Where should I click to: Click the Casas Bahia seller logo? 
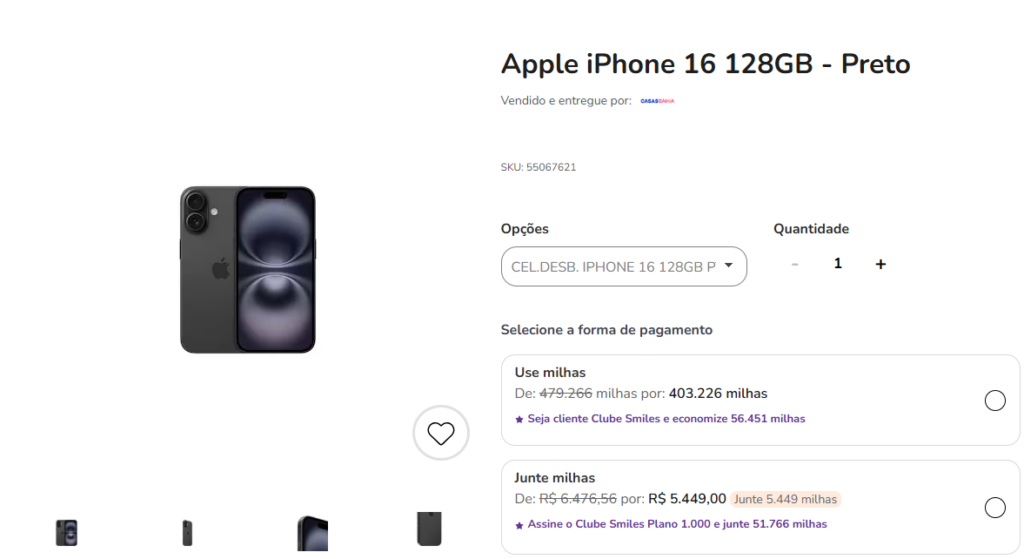click(657, 101)
